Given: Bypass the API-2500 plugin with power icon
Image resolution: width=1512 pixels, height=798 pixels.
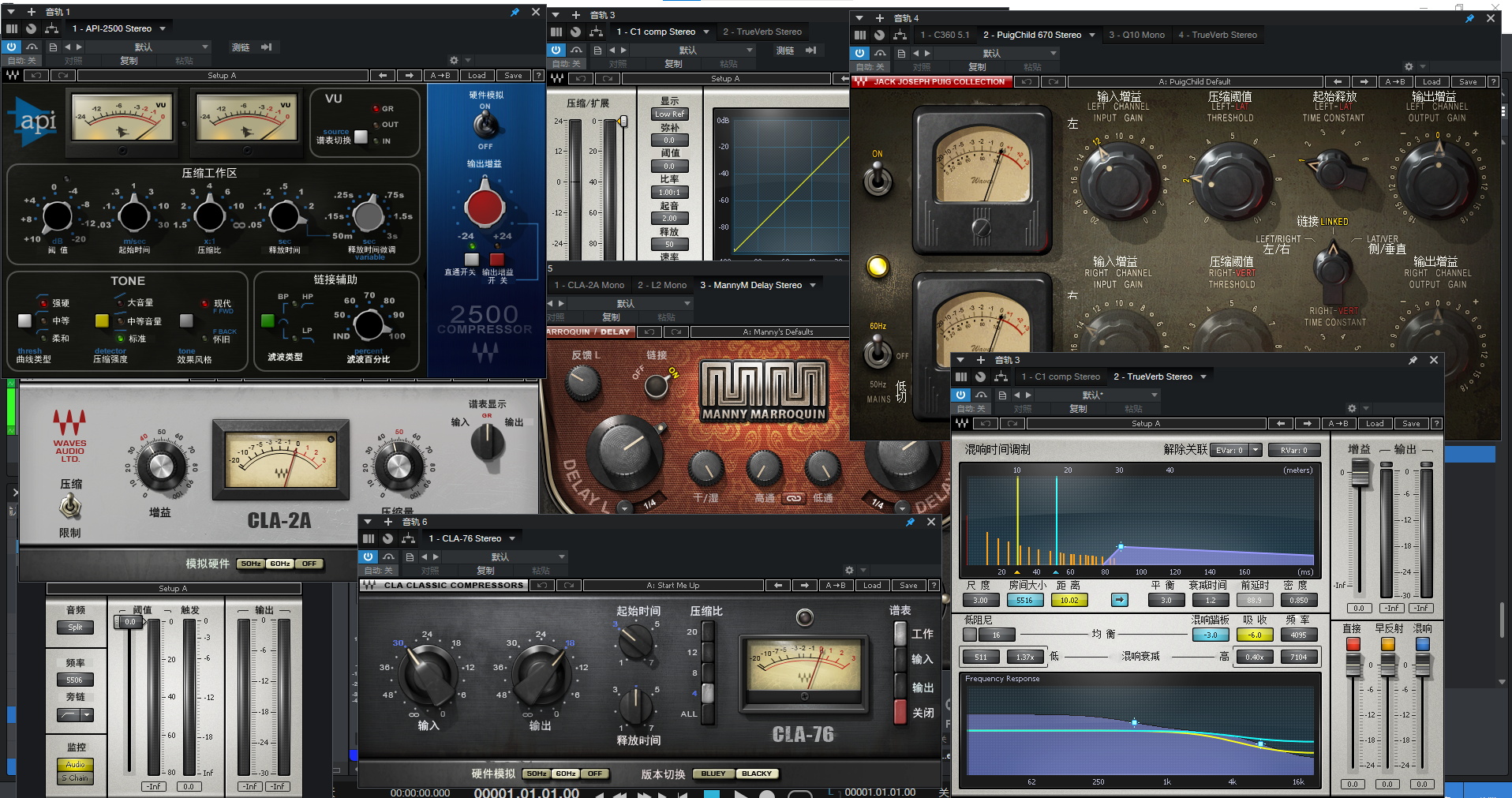Looking at the screenshot, I should point(12,47).
